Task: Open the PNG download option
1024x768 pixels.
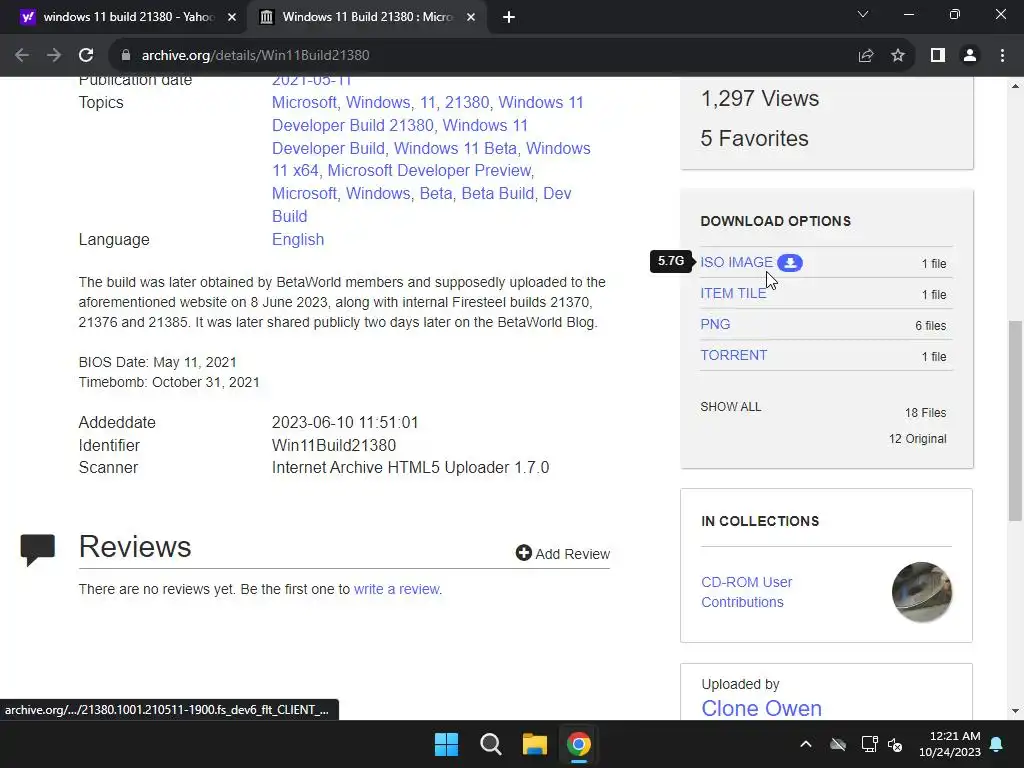Action: (715, 325)
